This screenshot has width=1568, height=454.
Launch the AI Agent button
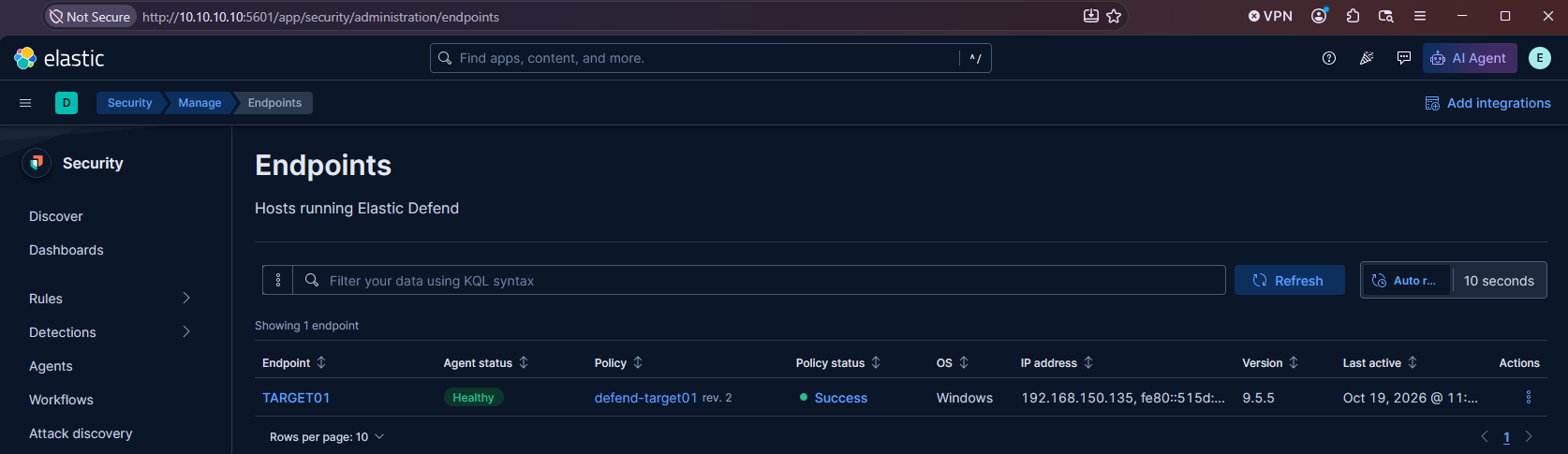click(1469, 58)
